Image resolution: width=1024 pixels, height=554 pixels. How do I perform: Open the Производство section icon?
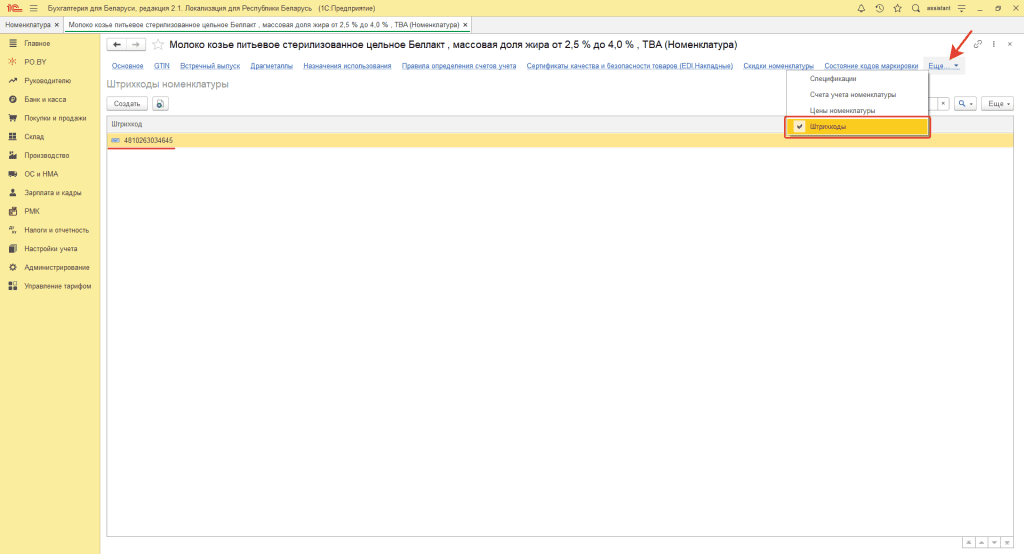[12, 155]
